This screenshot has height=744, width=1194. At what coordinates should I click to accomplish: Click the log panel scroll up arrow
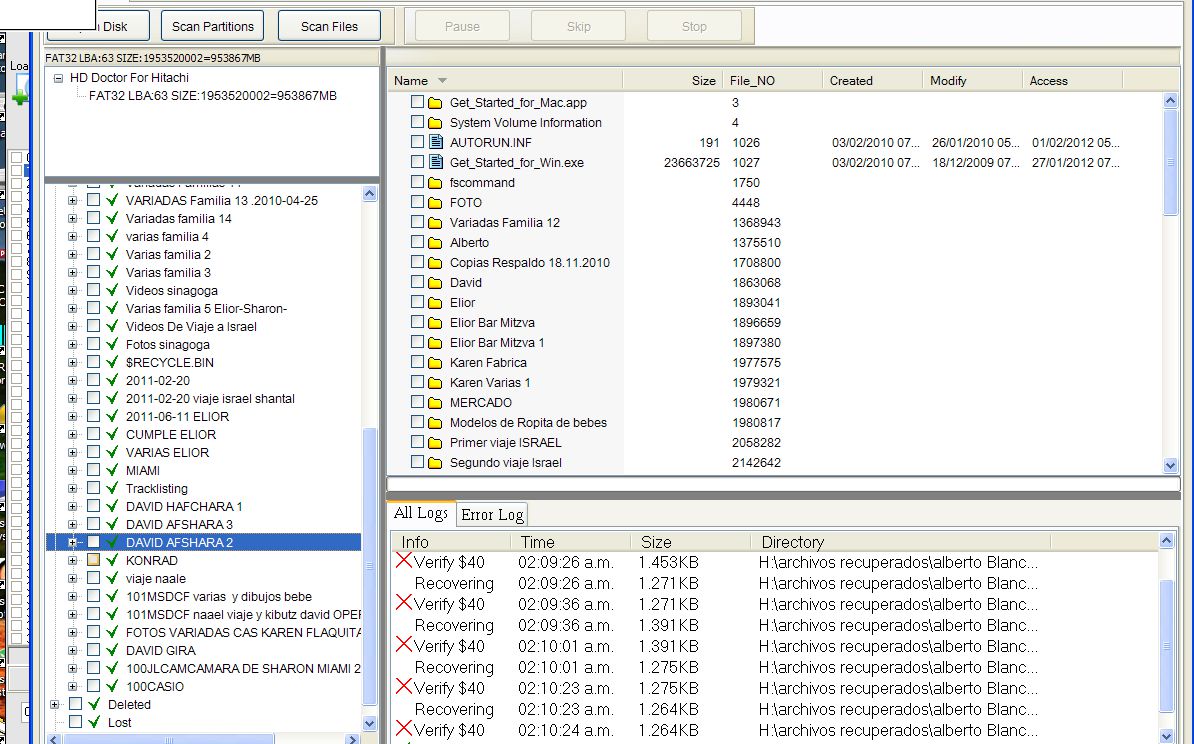click(x=1166, y=541)
